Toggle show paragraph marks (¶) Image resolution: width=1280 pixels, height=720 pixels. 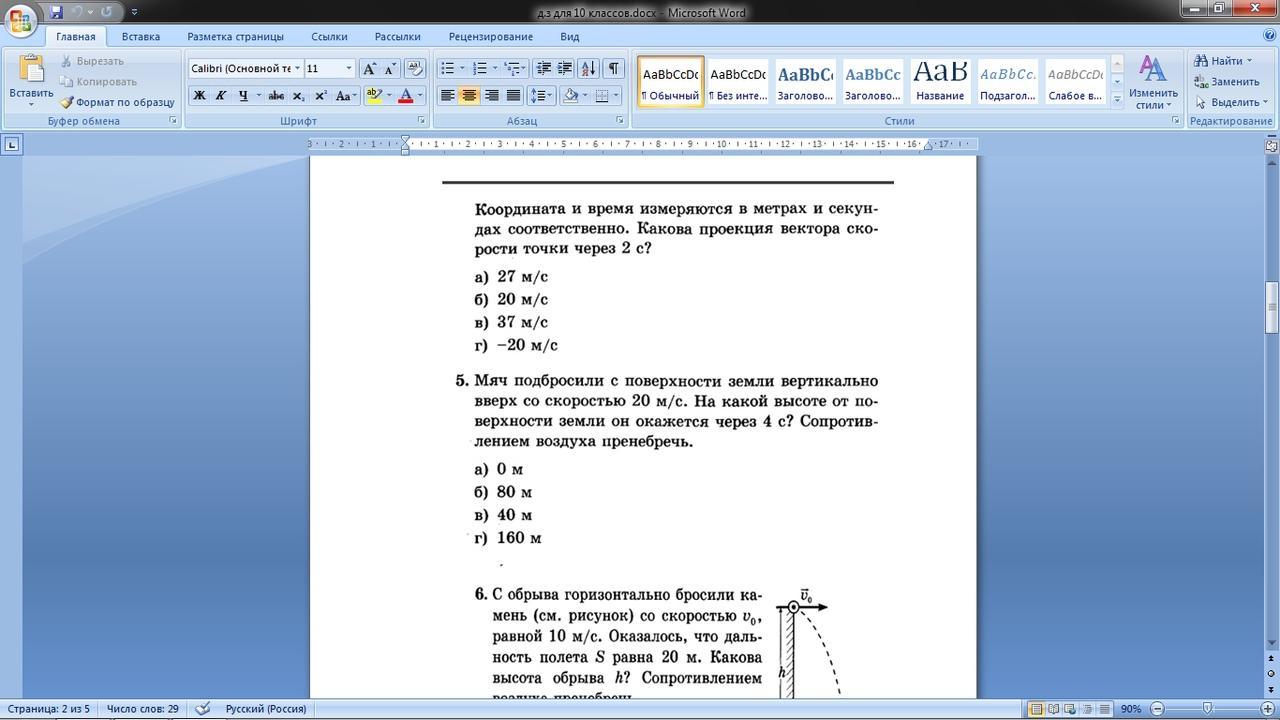pos(613,68)
